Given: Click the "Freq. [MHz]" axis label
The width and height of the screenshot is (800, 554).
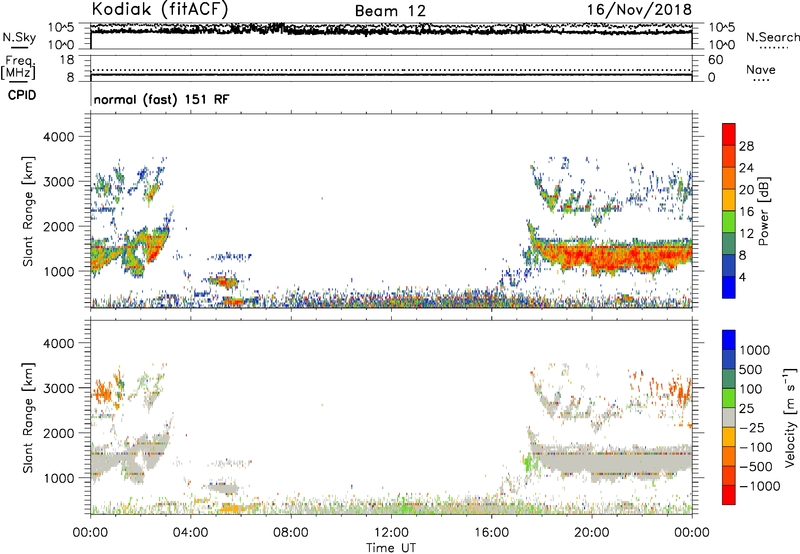Looking at the screenshot, I should (18, 68).
